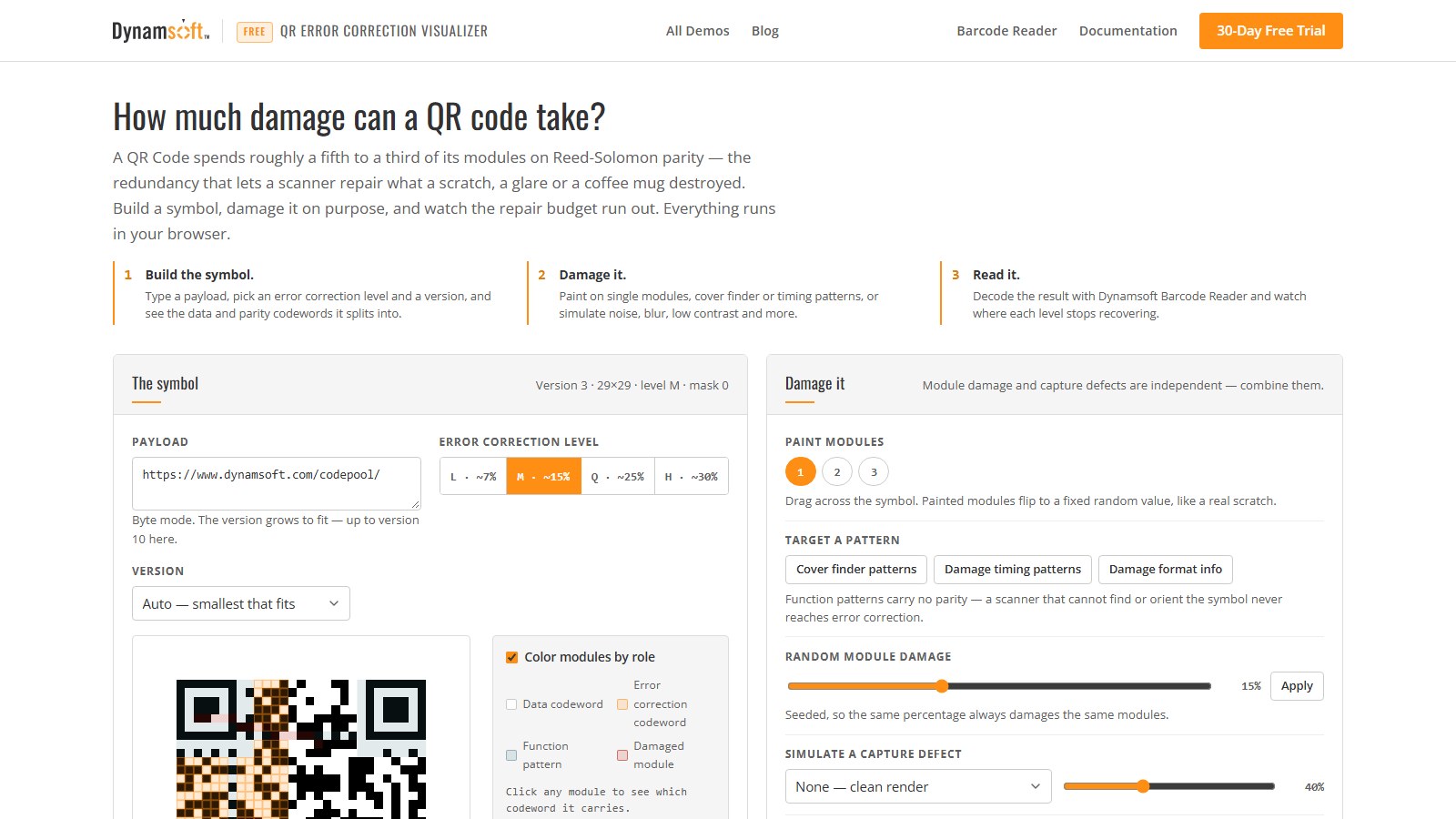Viewport: 1456px width, 819px height.
Task: Go to the Blog page
Action: (765, 31)
